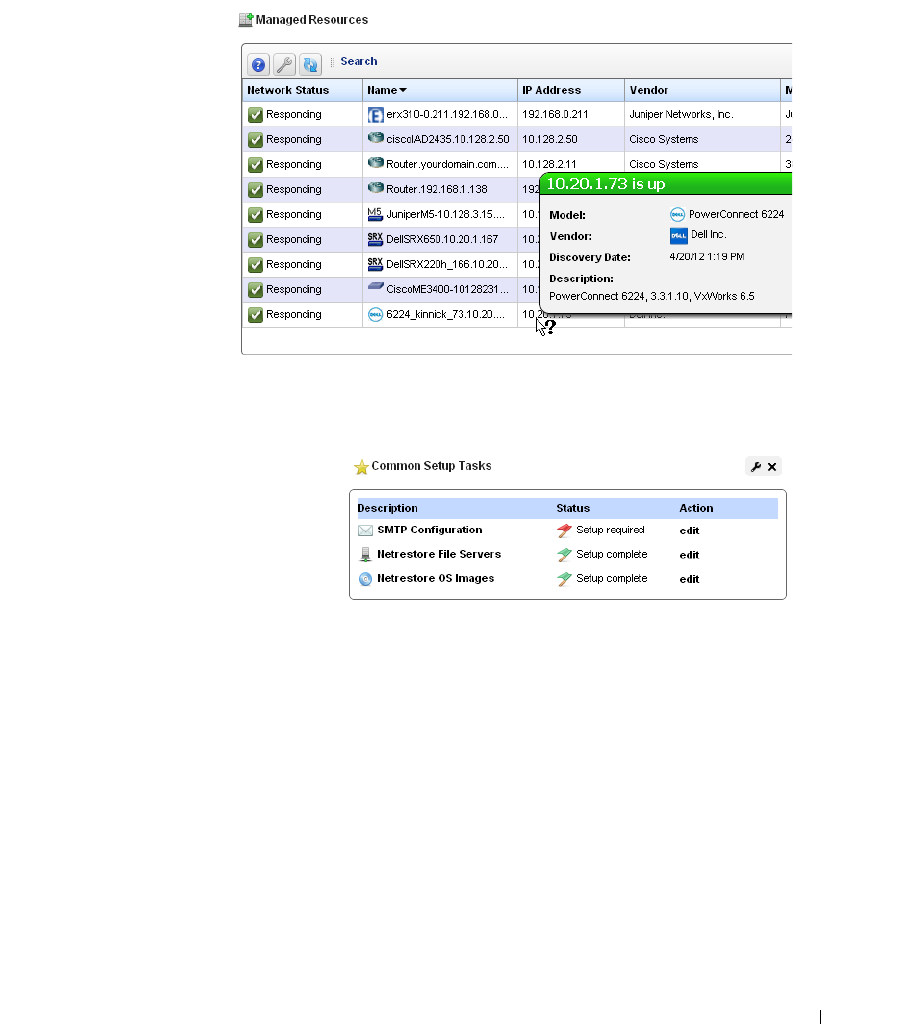The image size is (900, 1024).
Task: Select the DellSRX220h_166.10.20 device name
Action: click(x=447, y=264)
